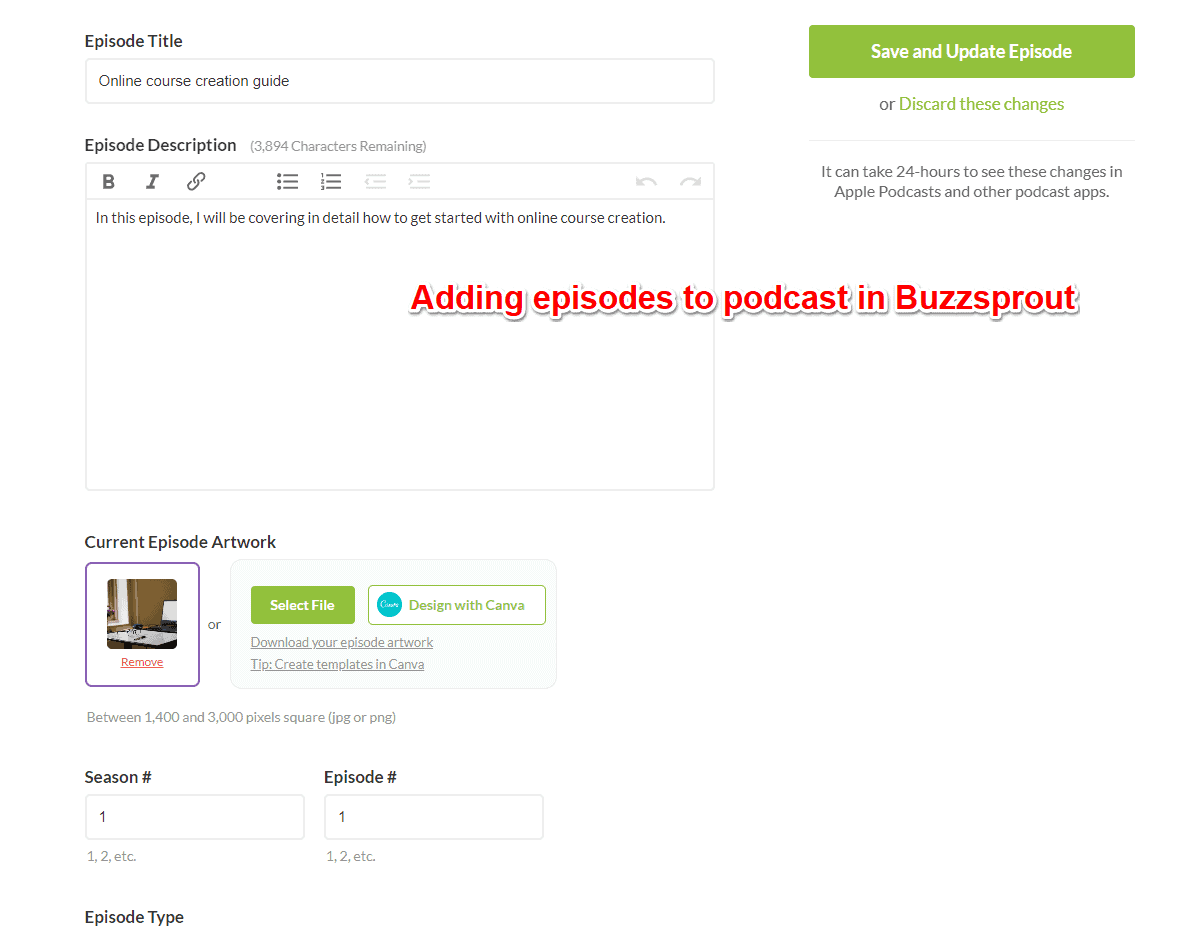This screenshot has width=1203, height=928.
Task: Apply a bulleted list to the description
Action: [287, 181]
